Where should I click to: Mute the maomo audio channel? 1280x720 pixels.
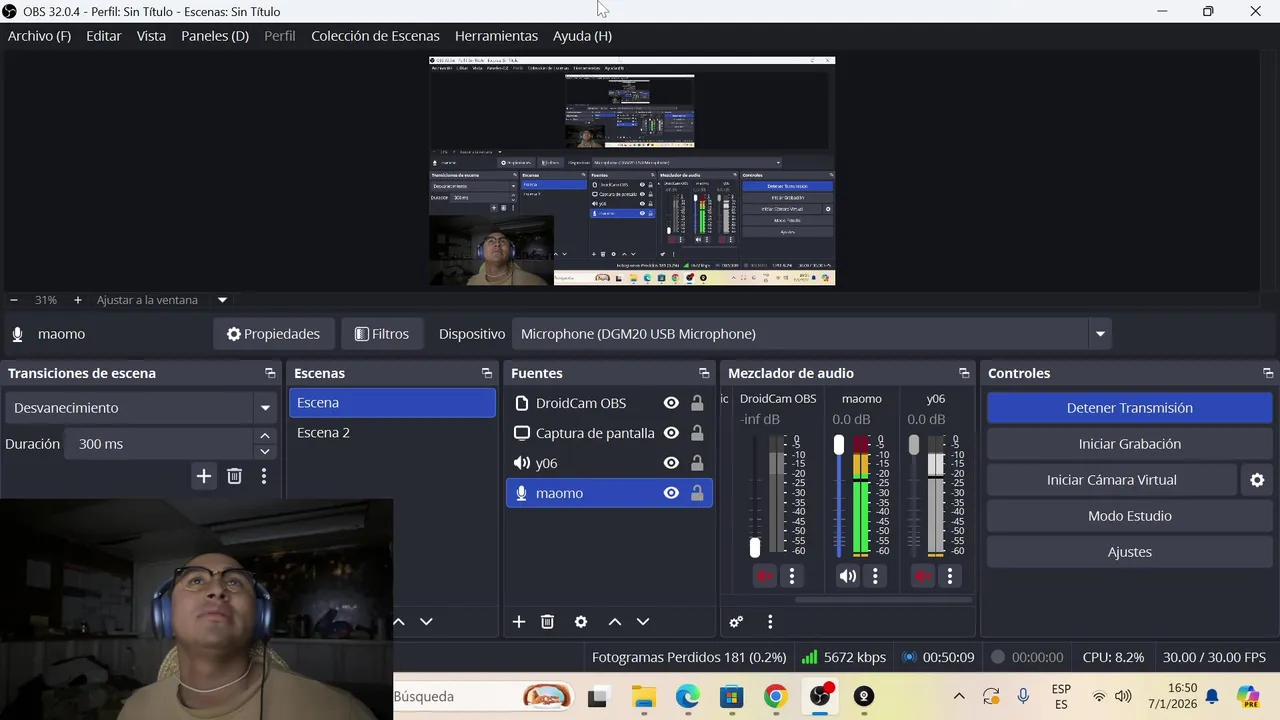tap(848, 576)
